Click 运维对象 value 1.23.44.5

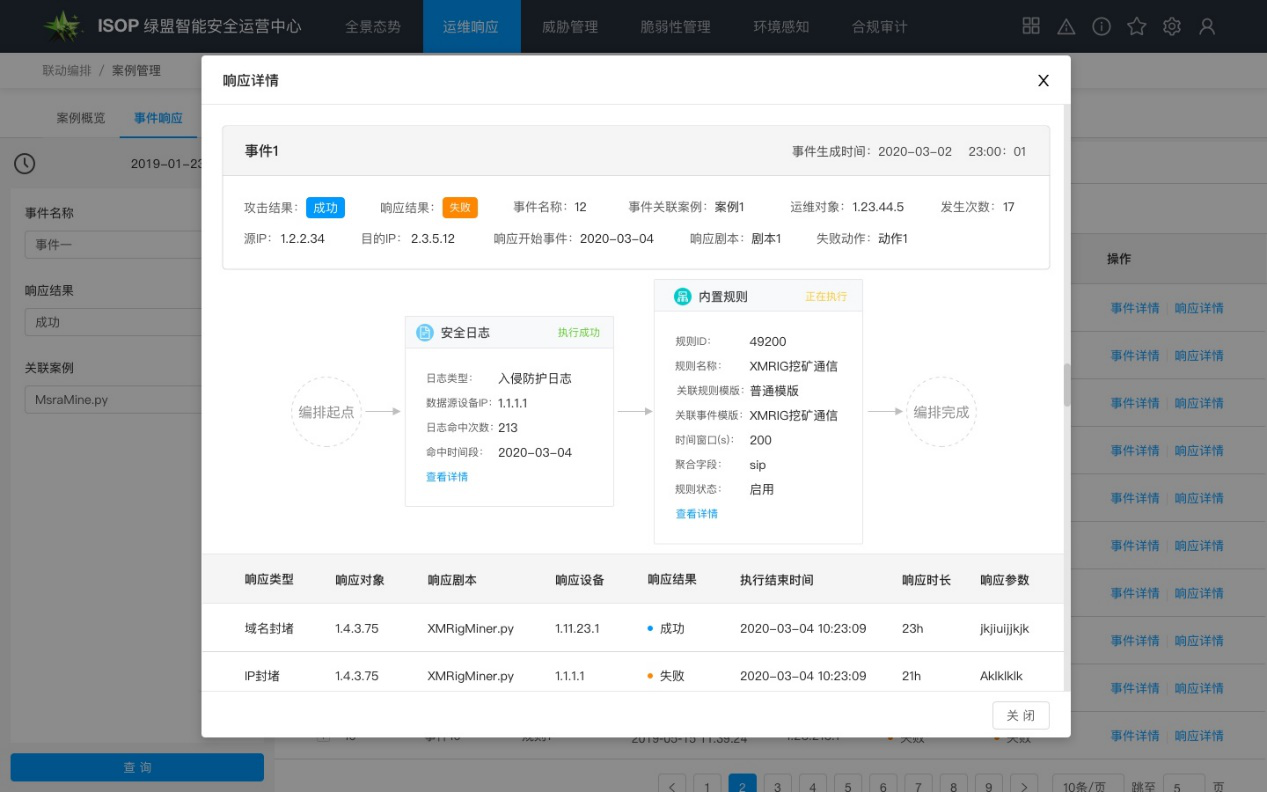(x=878, y=207)
